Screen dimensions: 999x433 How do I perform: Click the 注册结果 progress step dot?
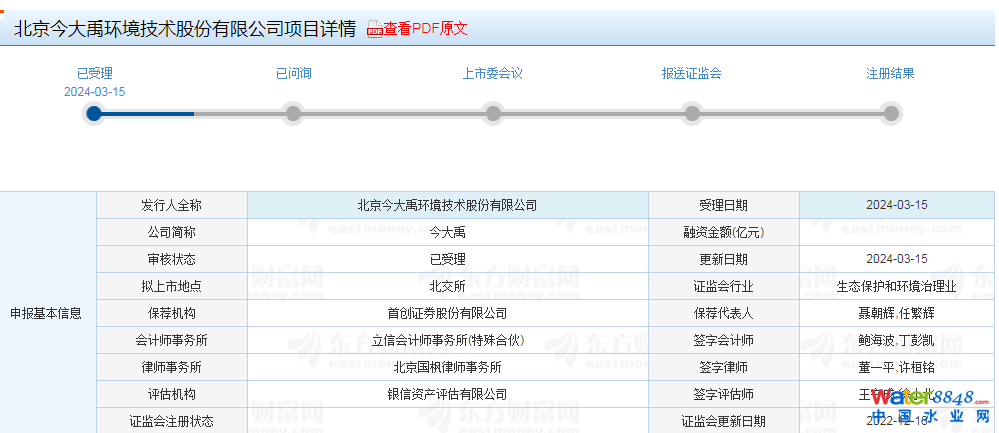pos(891,113)
